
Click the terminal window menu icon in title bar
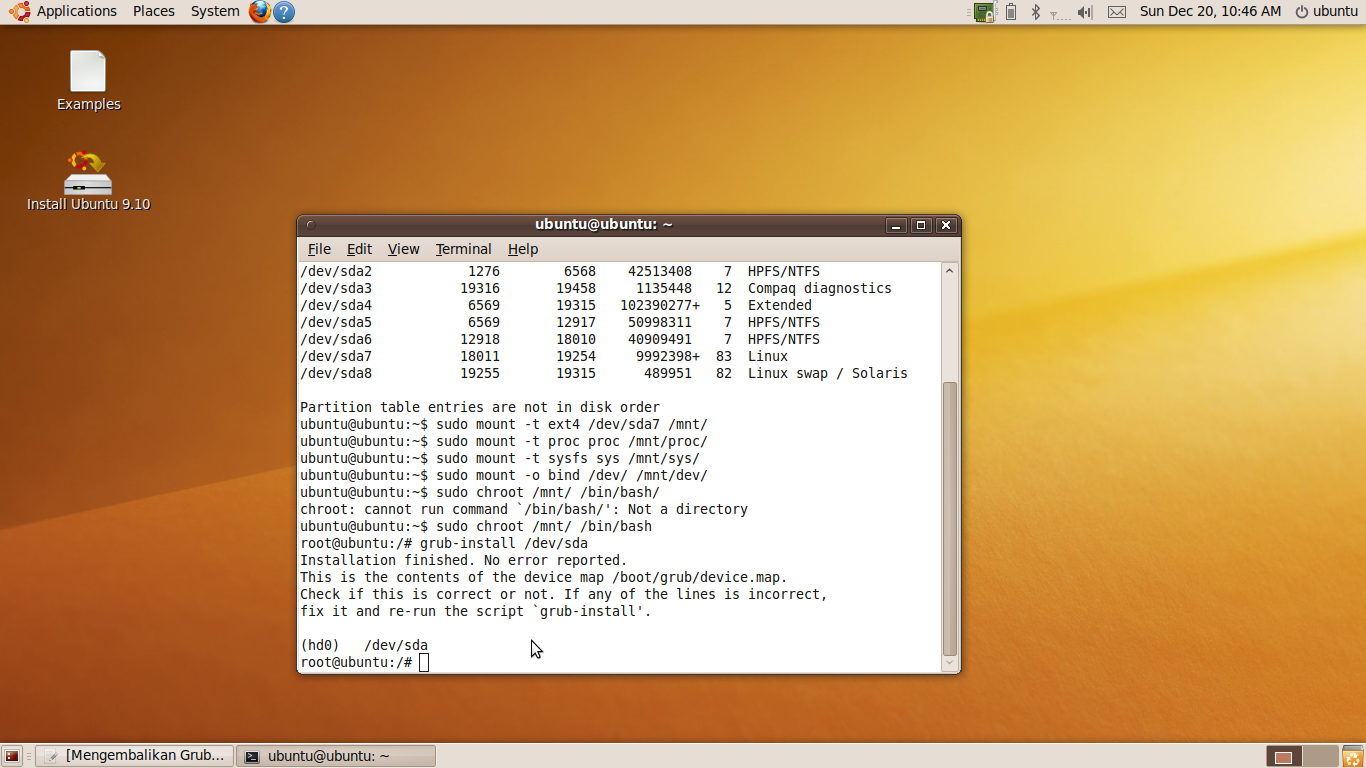coord(310,225)
